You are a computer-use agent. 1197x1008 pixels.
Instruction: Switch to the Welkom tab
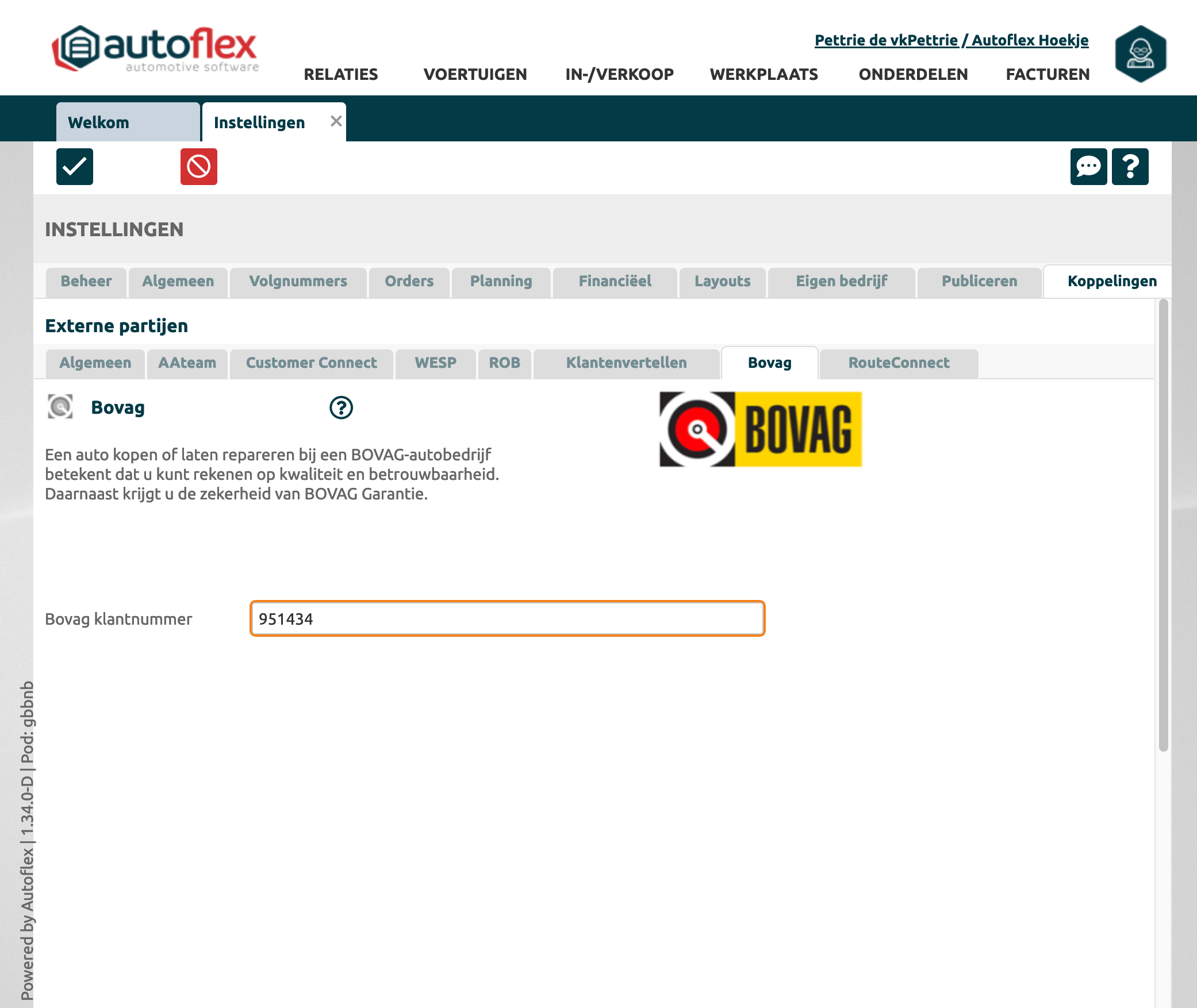click(x=128, y=122)
